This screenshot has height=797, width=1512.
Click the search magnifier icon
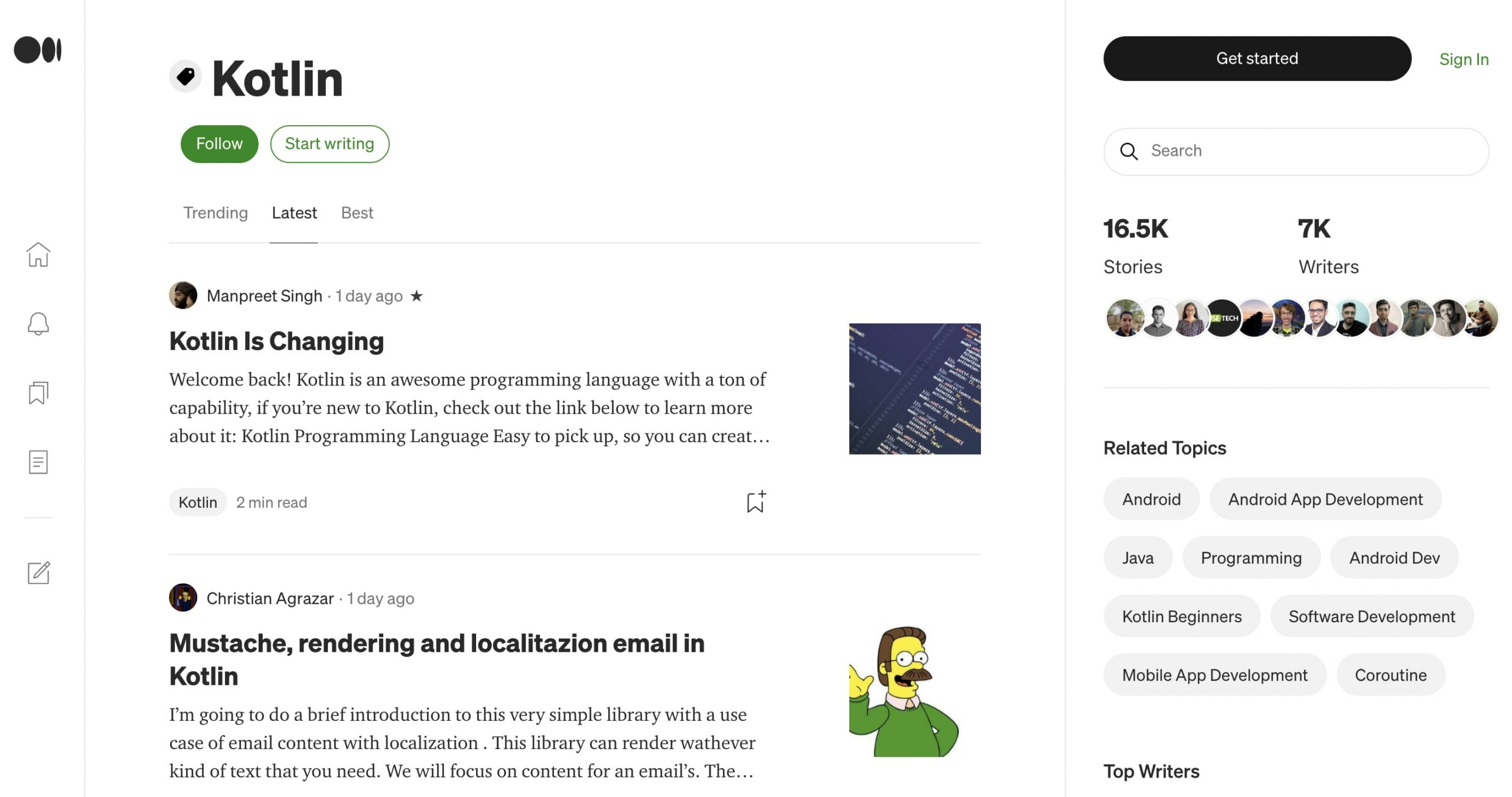pyautogui.click(x=1129, y=151)
